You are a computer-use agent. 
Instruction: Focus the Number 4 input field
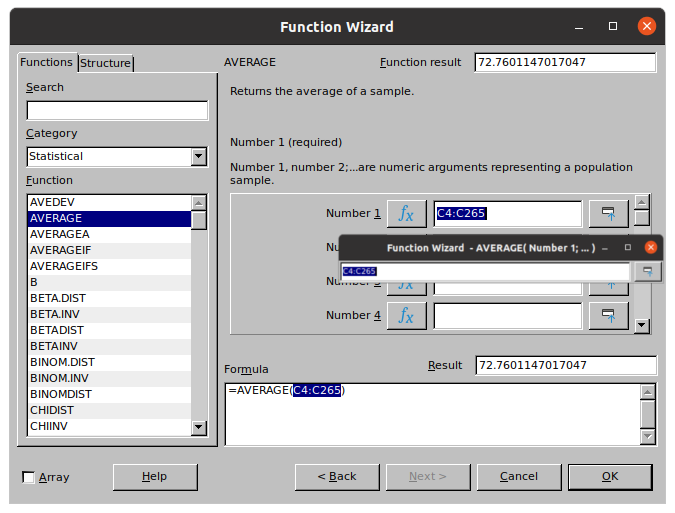coord(508,315)
